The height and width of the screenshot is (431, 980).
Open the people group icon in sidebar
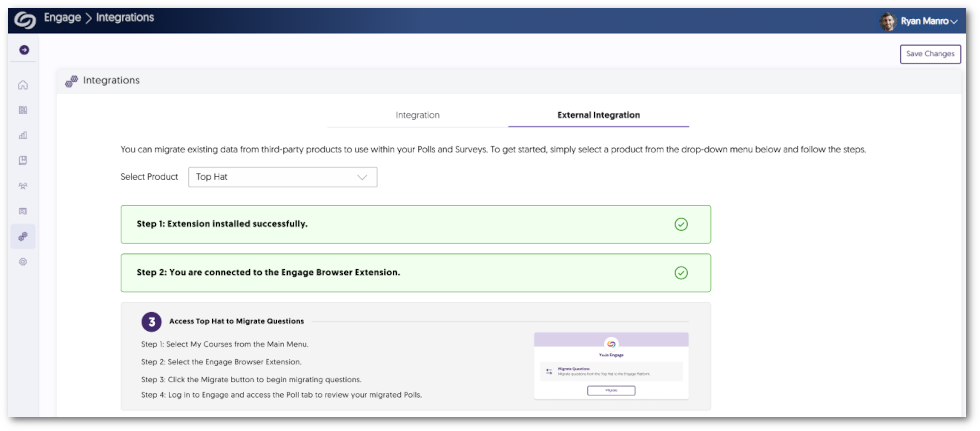pyautogui.click(x=23, y=186)
